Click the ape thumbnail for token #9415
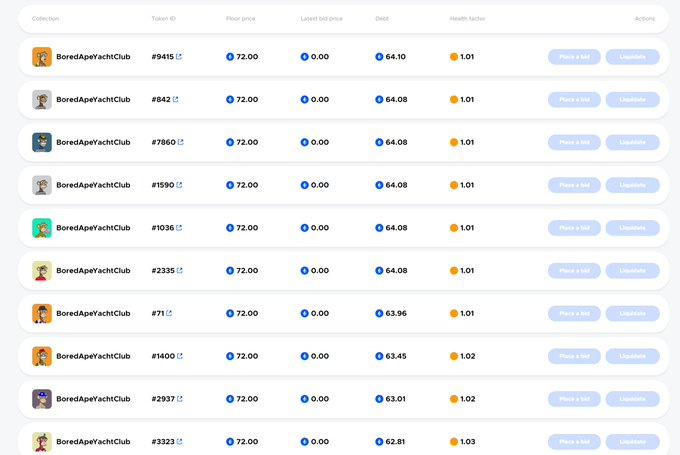Screen dimensions: 680x455 tap(42, 57)
